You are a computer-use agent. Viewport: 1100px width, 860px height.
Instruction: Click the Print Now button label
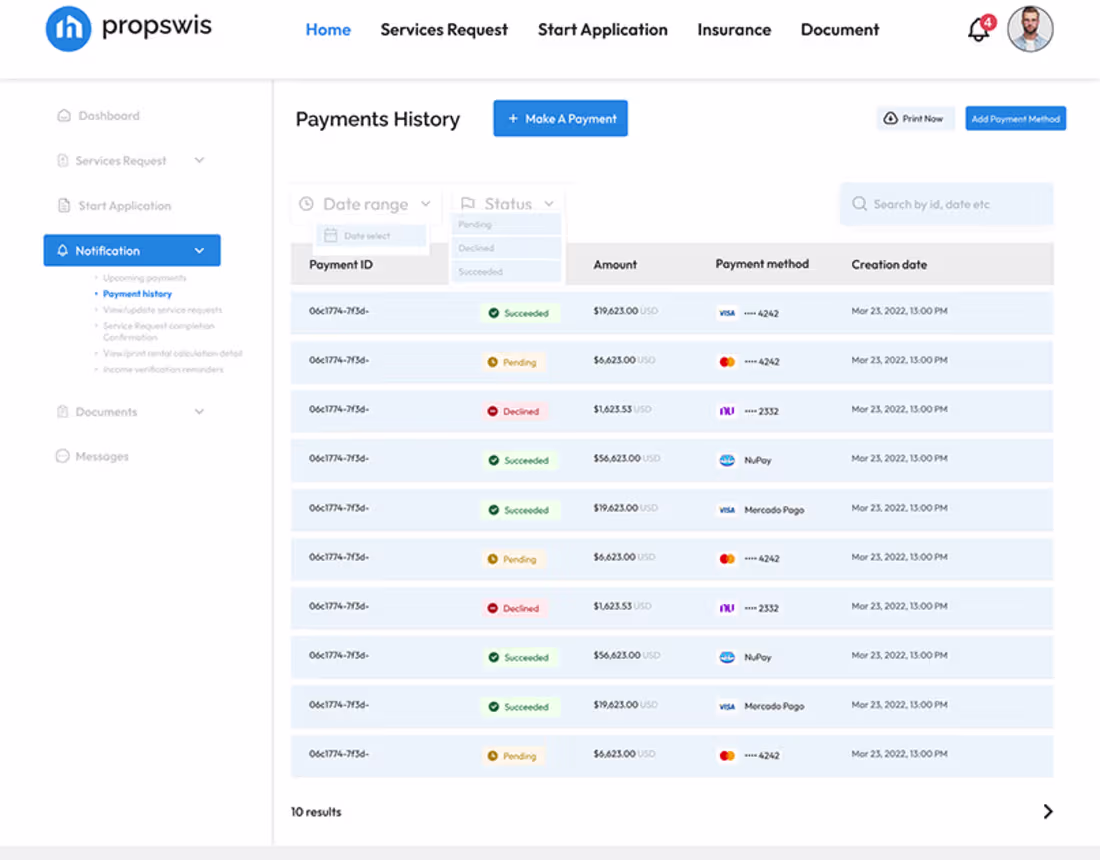point(923,119)
